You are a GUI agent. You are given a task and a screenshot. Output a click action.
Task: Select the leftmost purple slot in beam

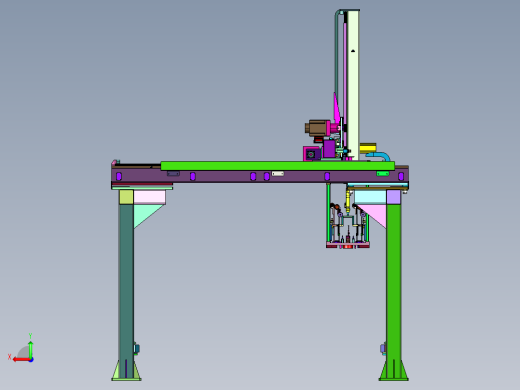[x=119, y=176]
